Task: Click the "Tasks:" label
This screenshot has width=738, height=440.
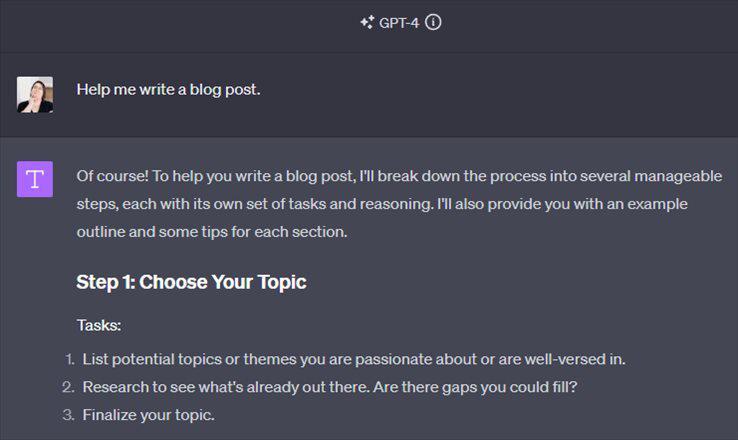Action: point(98,325)
